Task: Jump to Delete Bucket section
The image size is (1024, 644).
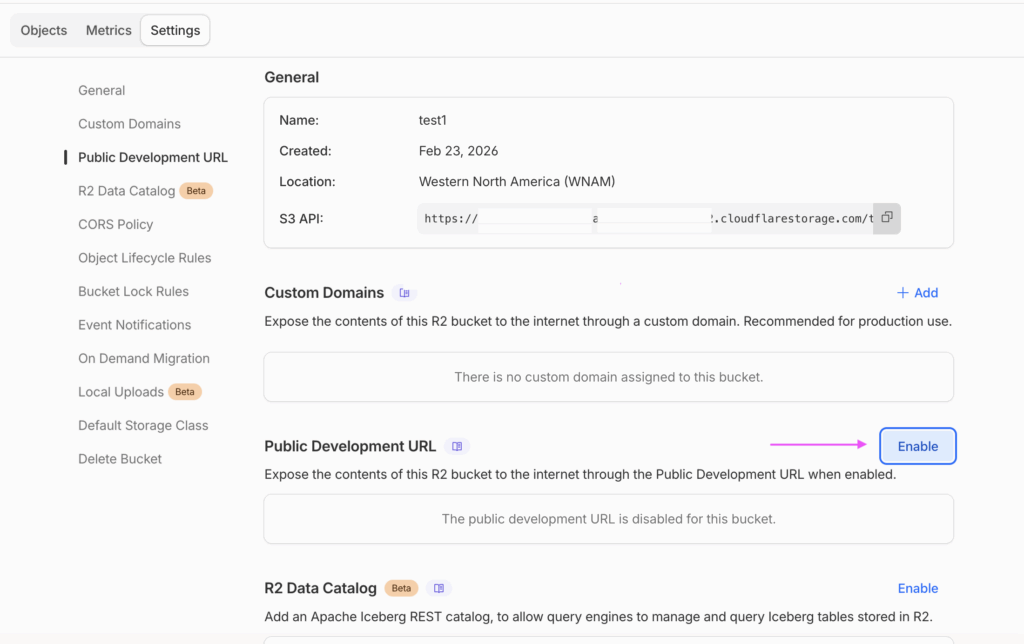Action: [x=120, y=459]
